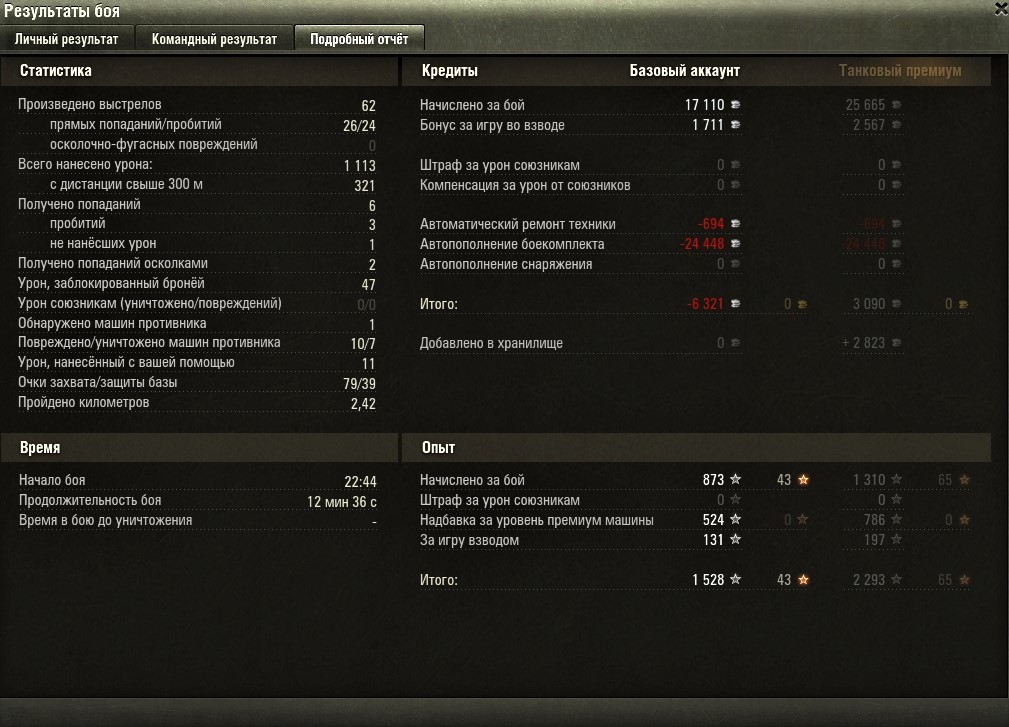Click credits icon beside -24 448 ammo cost
The width and height of the screenshot is (1009, 727).
735,243
